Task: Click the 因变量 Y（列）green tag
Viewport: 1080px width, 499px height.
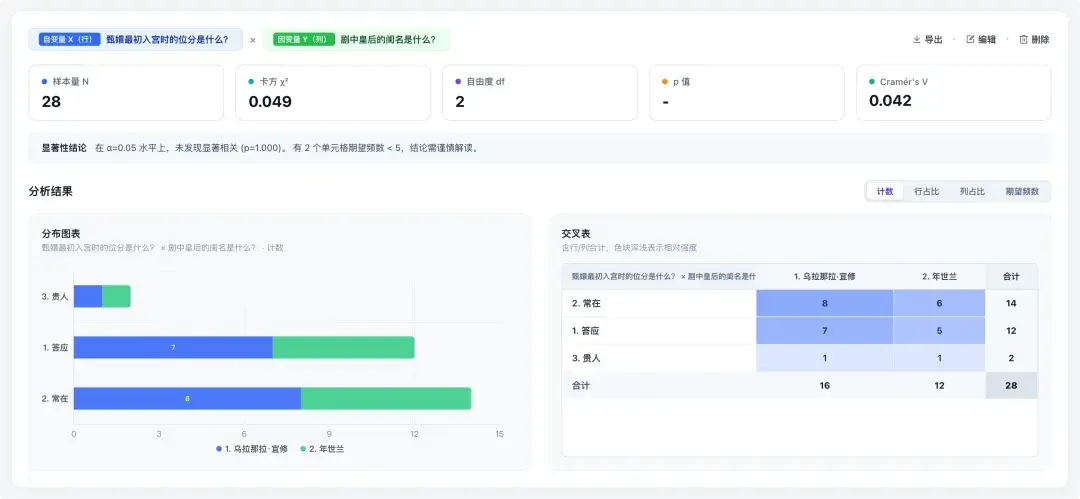Action: point(304,39)
